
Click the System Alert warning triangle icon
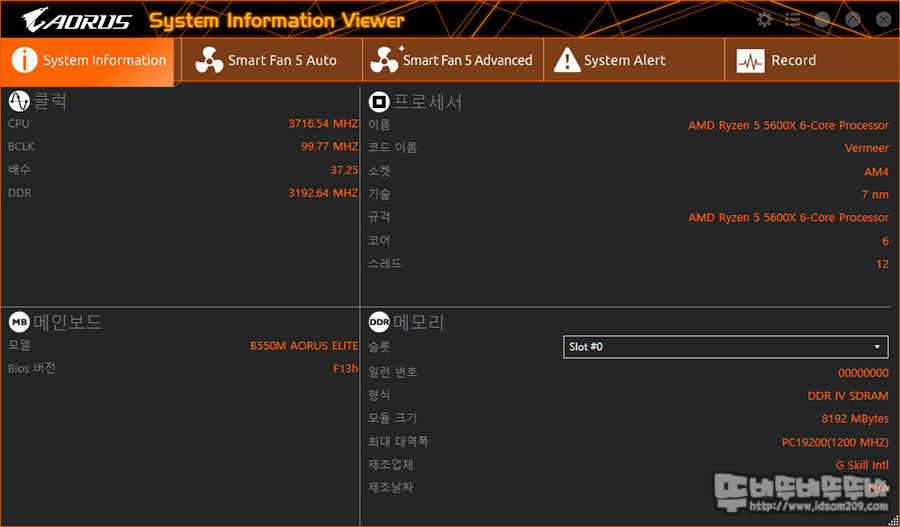click(x=567, y=60)
